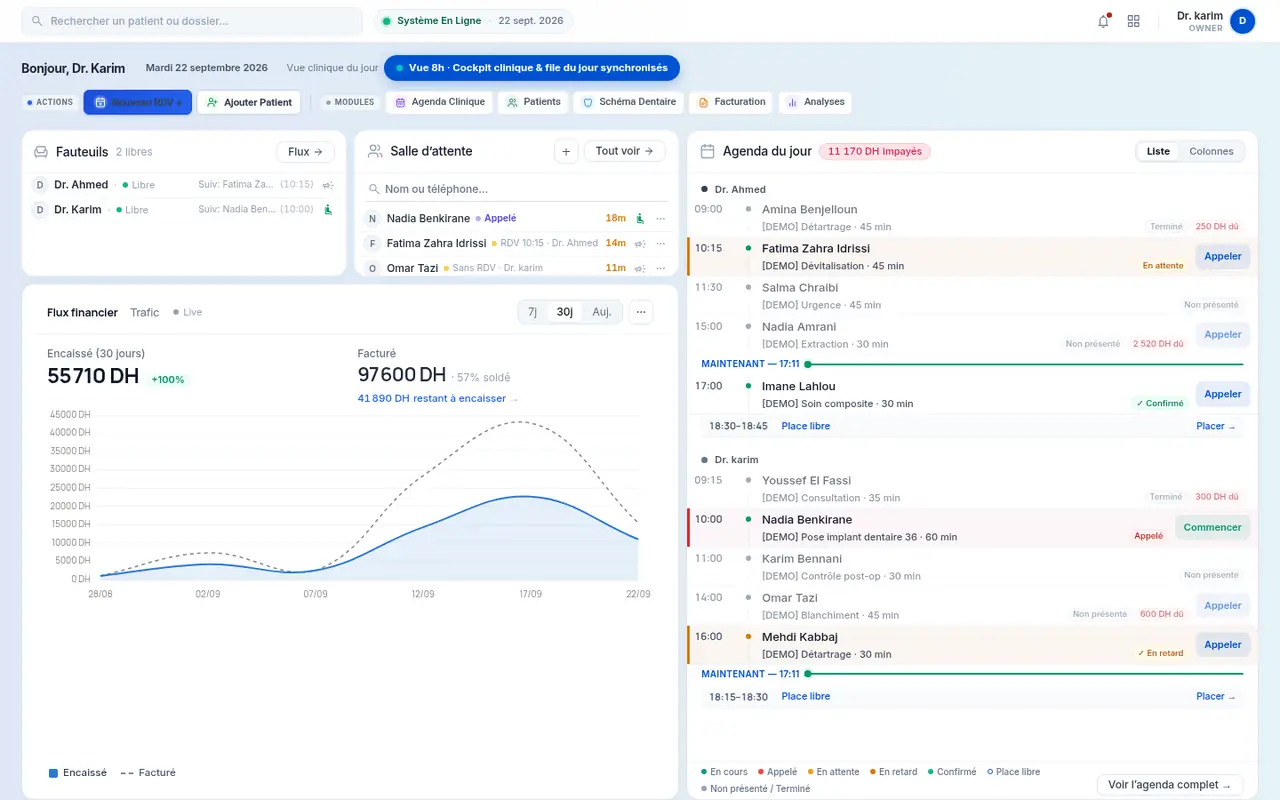Image resolution: width=1280 pixels, height=800 pixels.
Task: Click the Dr. karim avatar circle
Action: pos(1242,21)
